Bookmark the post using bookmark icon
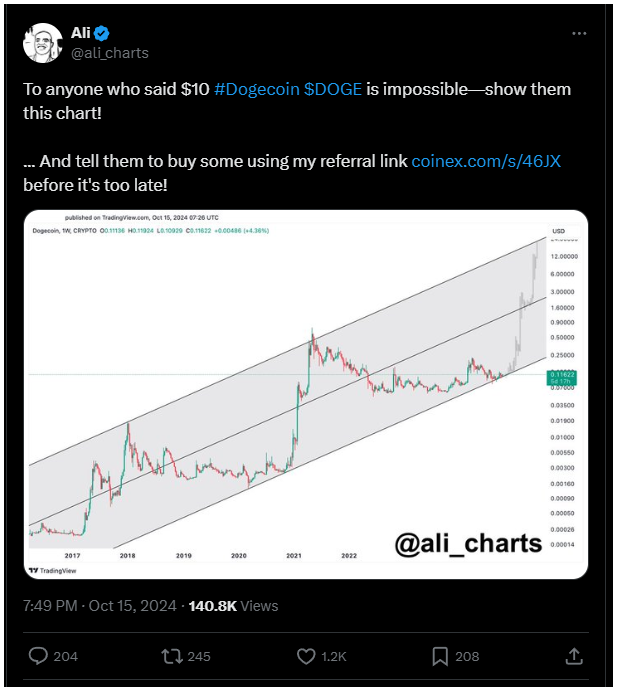 click(x=440, y=656)
